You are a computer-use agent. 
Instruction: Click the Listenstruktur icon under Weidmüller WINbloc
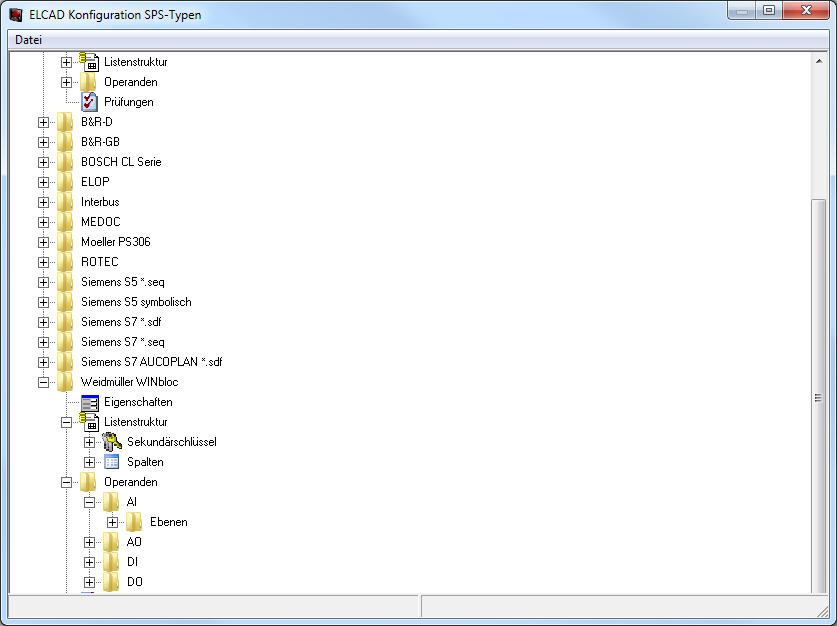[89, 422]
